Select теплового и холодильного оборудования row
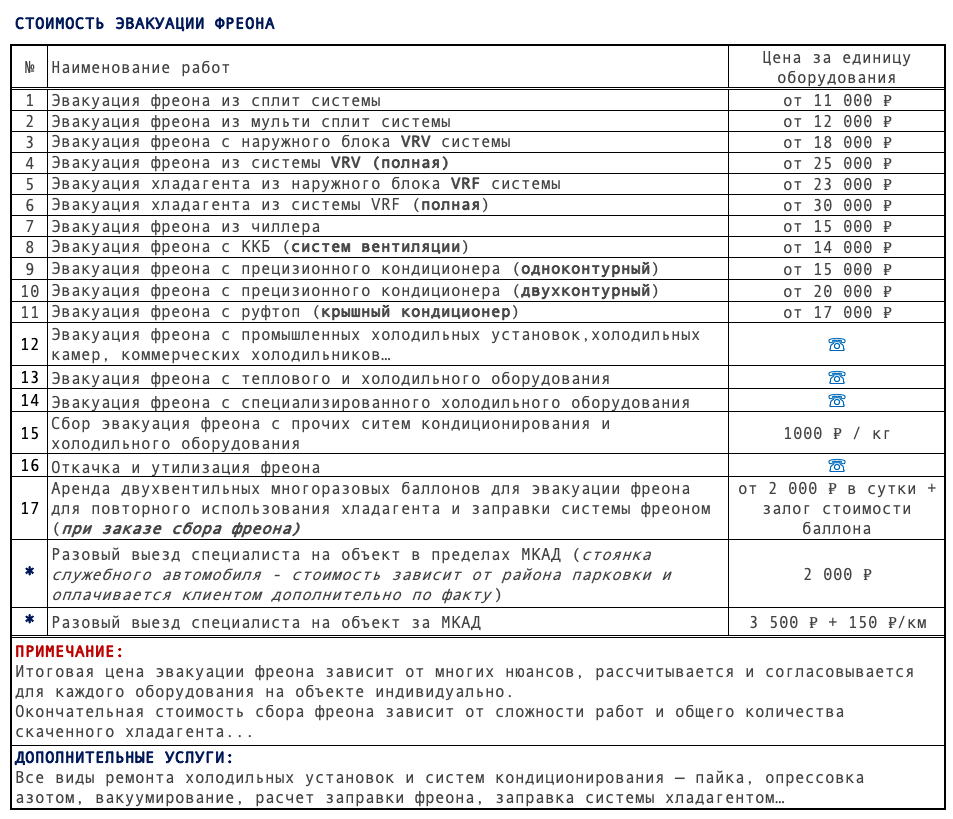 tap(330, 379)
